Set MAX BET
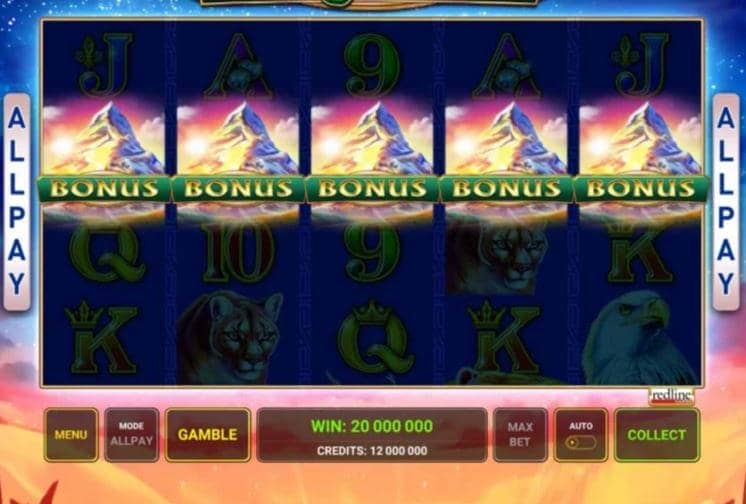Screen dimensions: 746x504 (x=520, y=435)
